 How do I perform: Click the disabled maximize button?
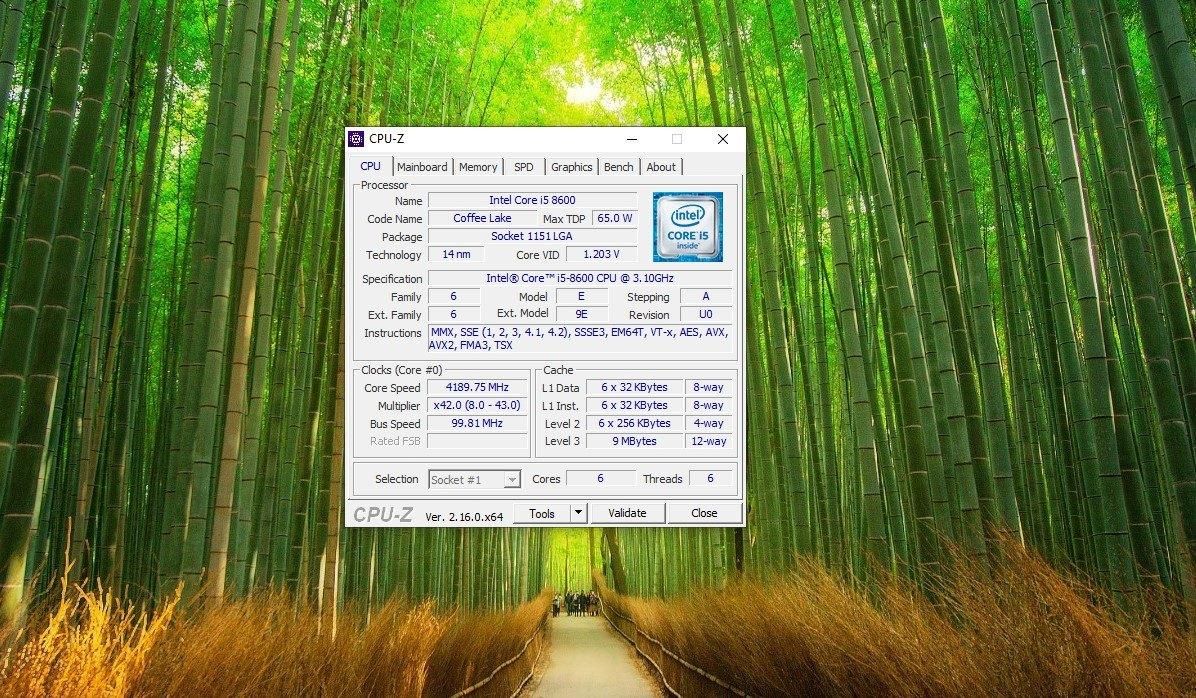pos(677,139)
